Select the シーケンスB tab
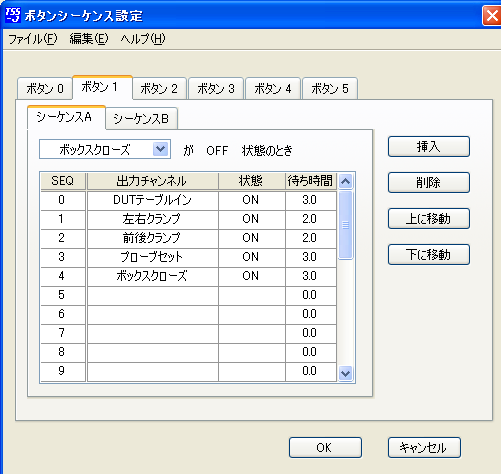Image resolution: width=501 pixels, height=474 pixels. (x=141, y=119)
